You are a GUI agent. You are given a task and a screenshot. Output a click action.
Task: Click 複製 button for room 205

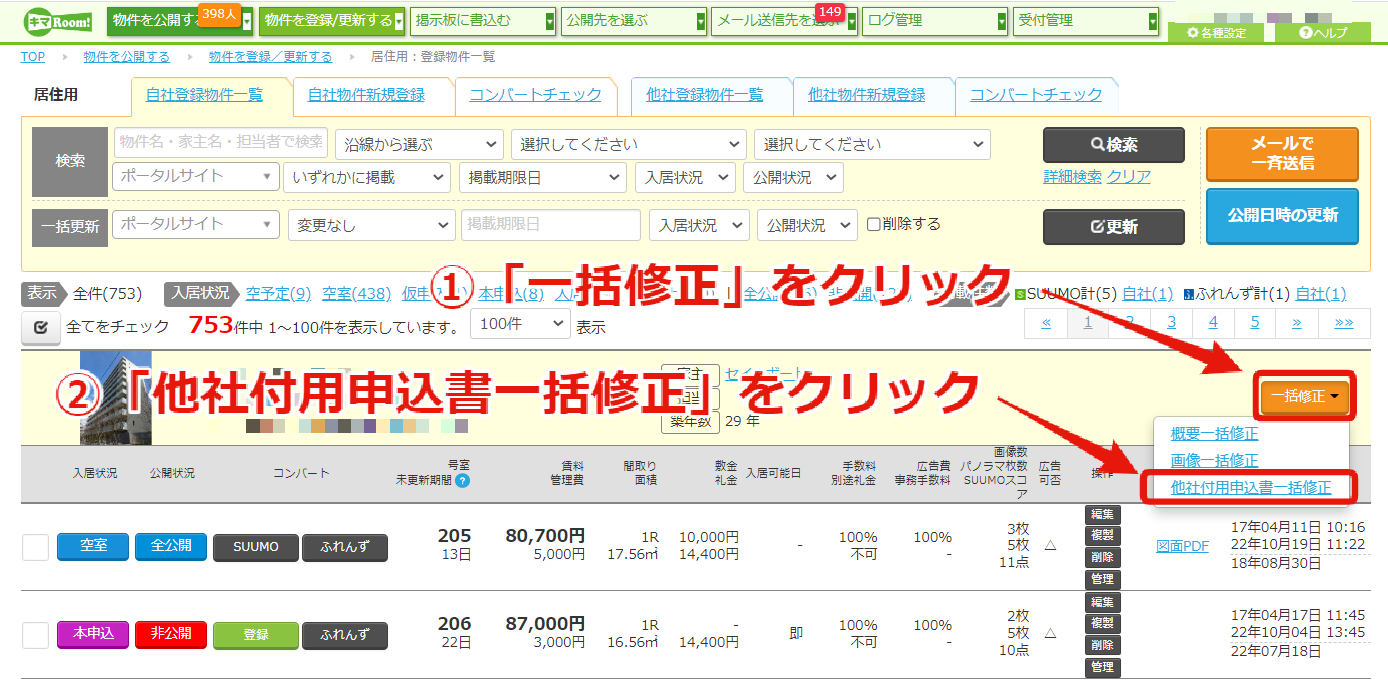(1103, 536)
